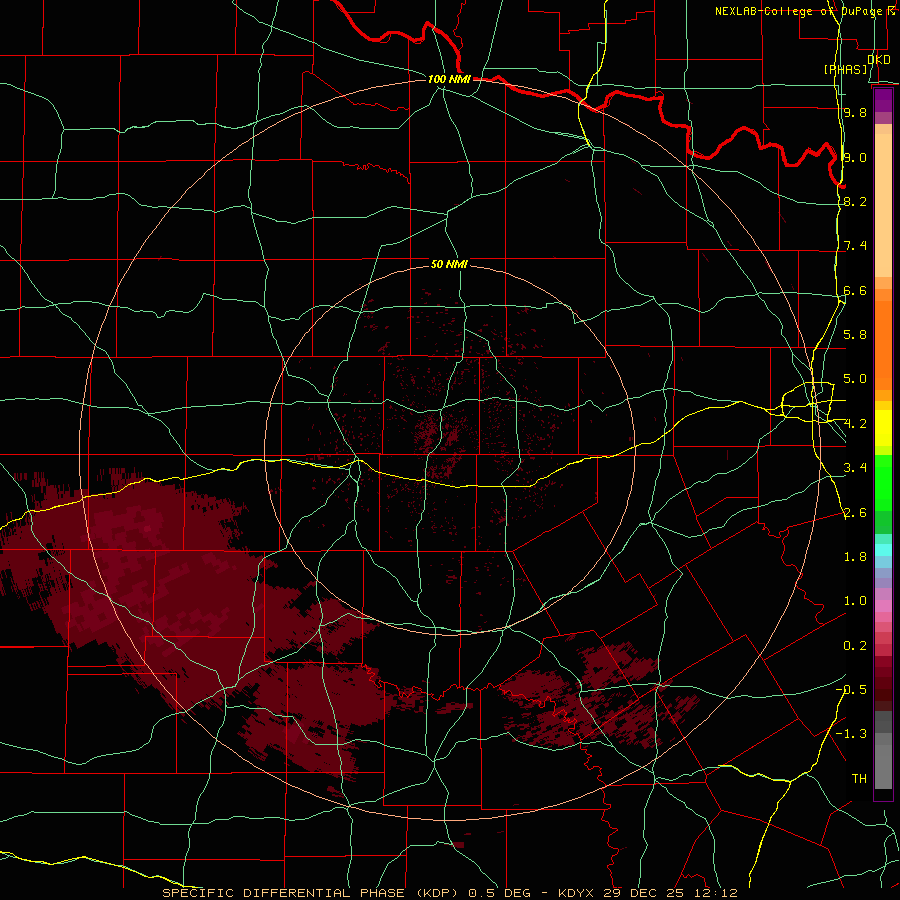
Task: Click the 8.2 value on color scale
Action: [855, 201]
